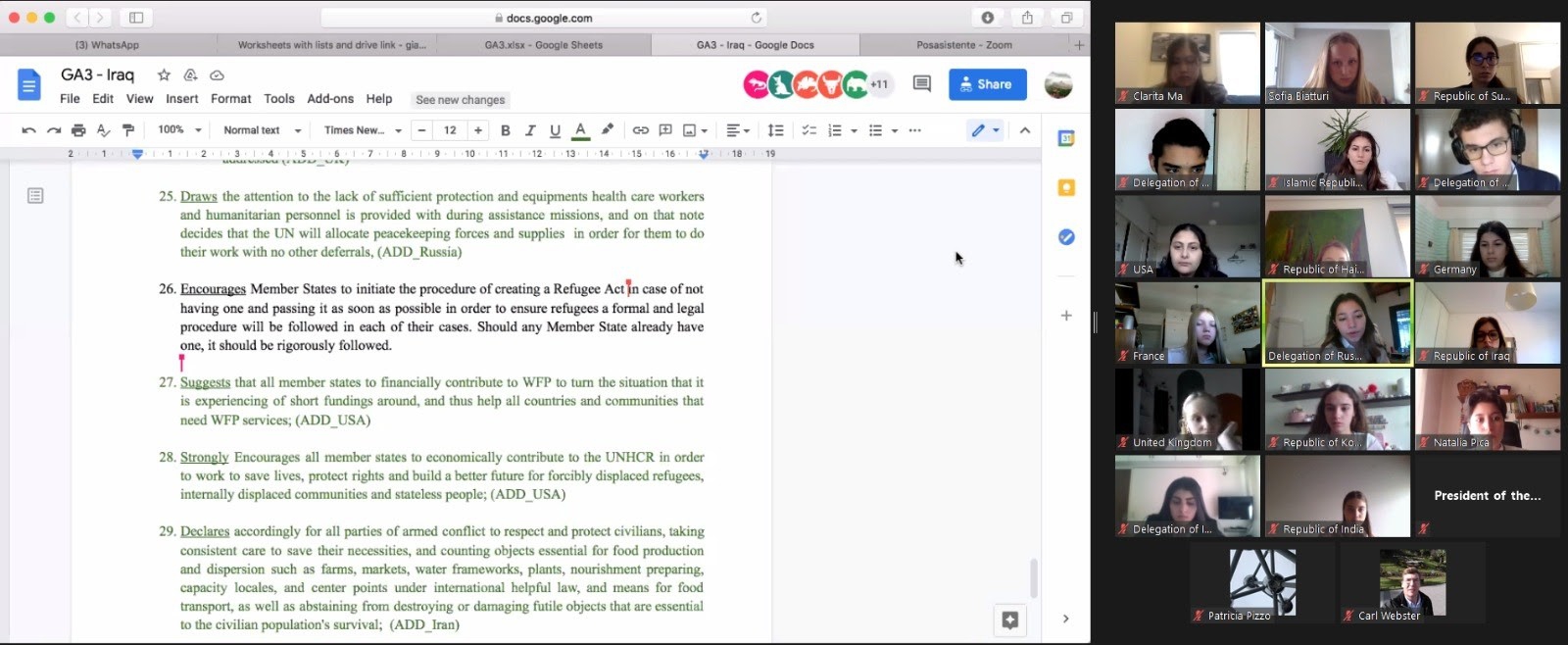Toggle checklist formatting
Viewport: 1568px width, 645px height.
809,130
